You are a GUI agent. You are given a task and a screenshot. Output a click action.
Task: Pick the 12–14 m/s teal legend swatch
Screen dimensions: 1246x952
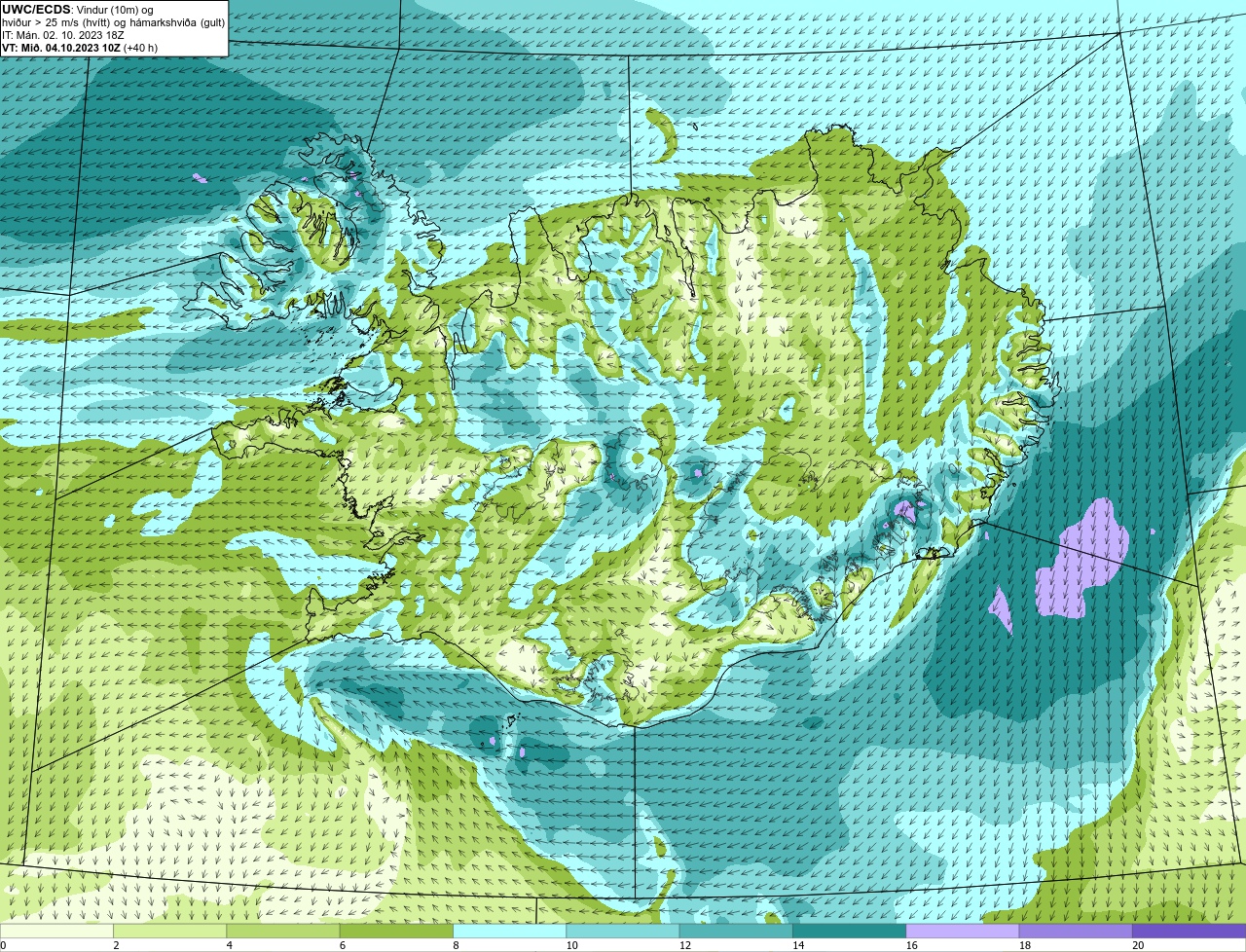[x=736, y=932]
